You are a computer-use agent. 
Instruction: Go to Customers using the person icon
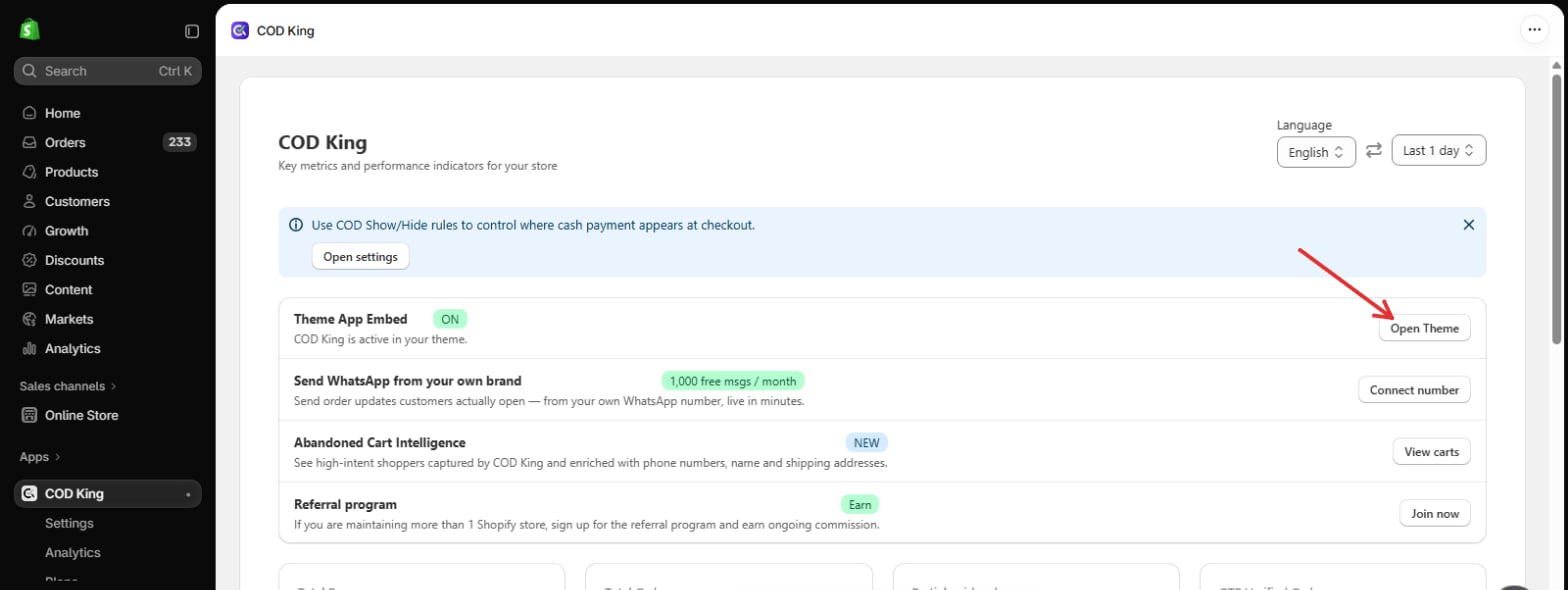pyautogui.click(x=29, y=201)
